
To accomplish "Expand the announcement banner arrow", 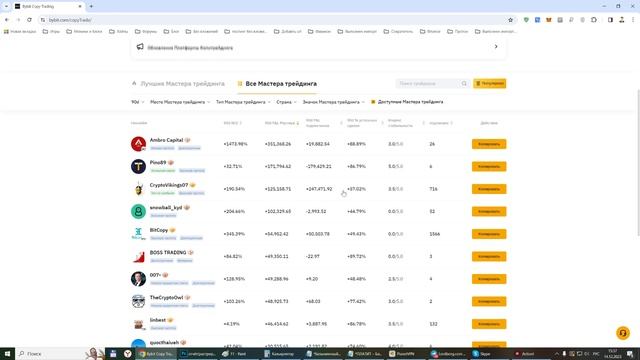I will [x=496, y=47].
